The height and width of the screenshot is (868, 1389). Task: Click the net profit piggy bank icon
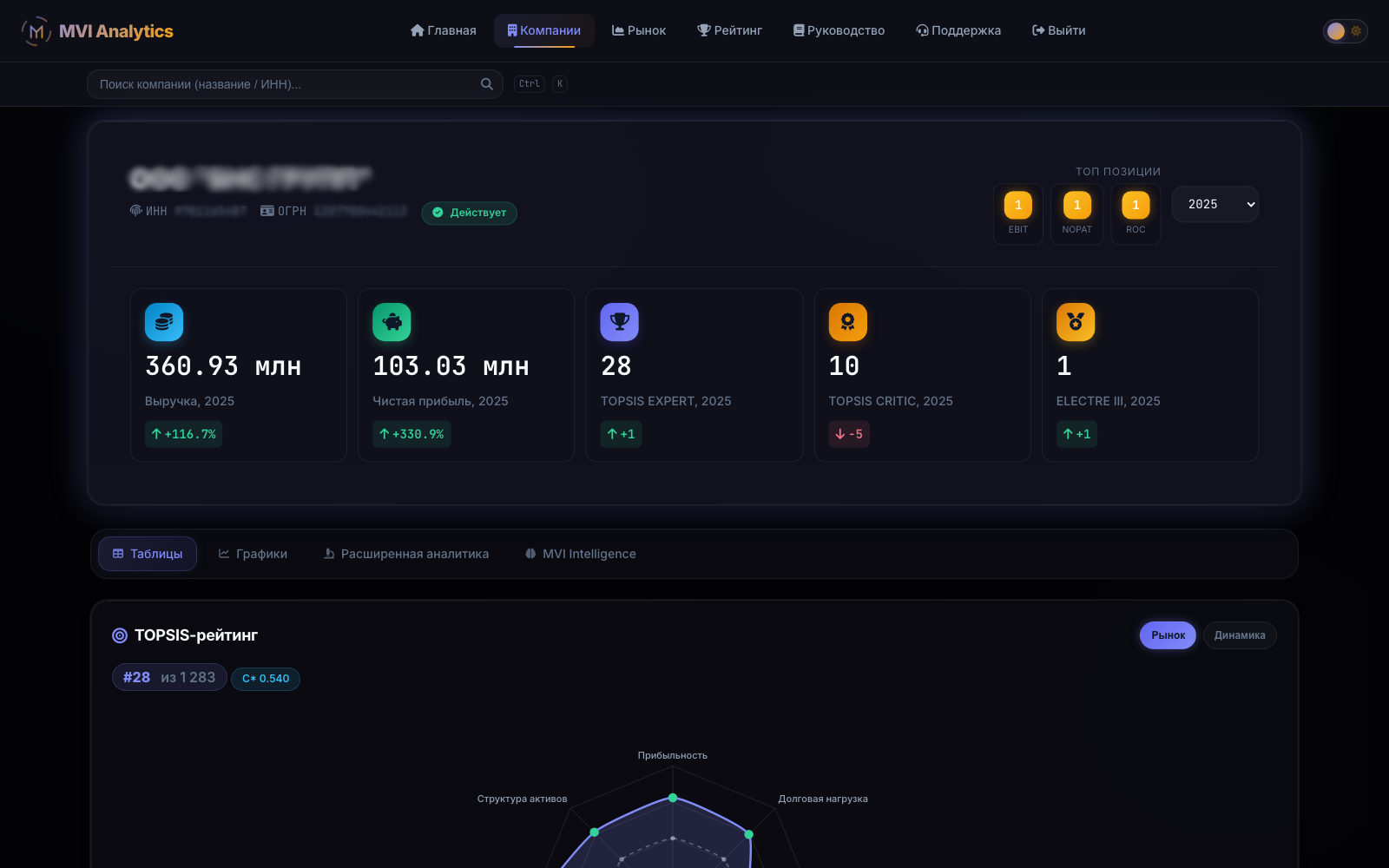pos(392,322)
